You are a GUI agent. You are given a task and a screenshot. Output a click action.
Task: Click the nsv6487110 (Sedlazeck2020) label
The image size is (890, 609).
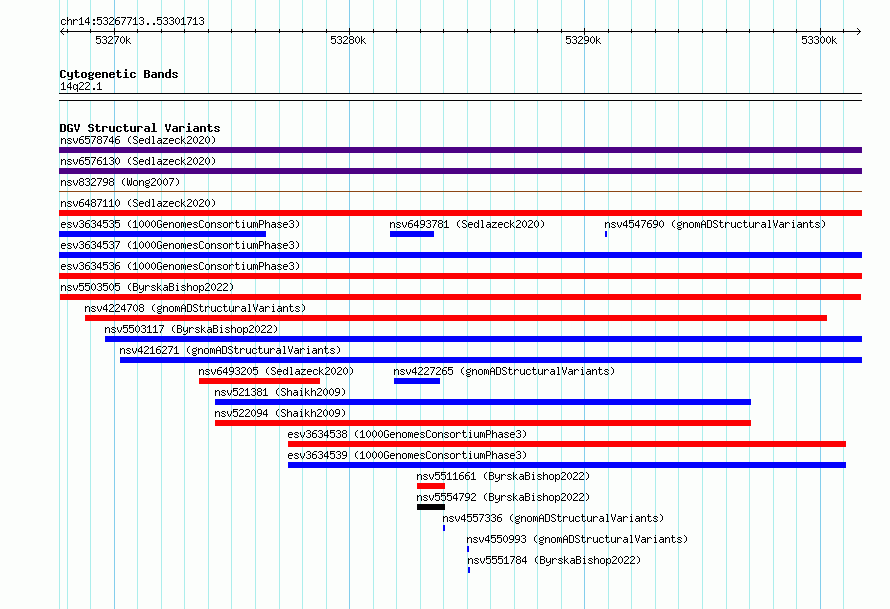[x=138, y=203]
